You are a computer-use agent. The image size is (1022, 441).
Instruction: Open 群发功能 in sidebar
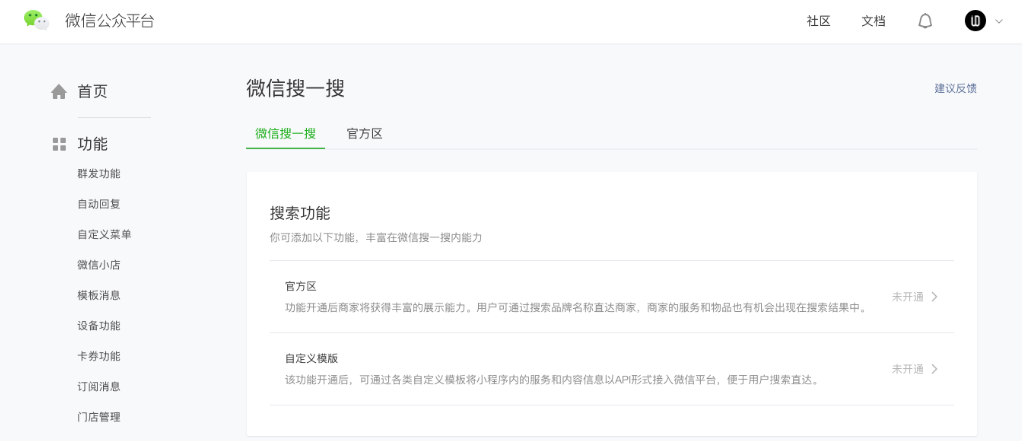pos(99,173)
